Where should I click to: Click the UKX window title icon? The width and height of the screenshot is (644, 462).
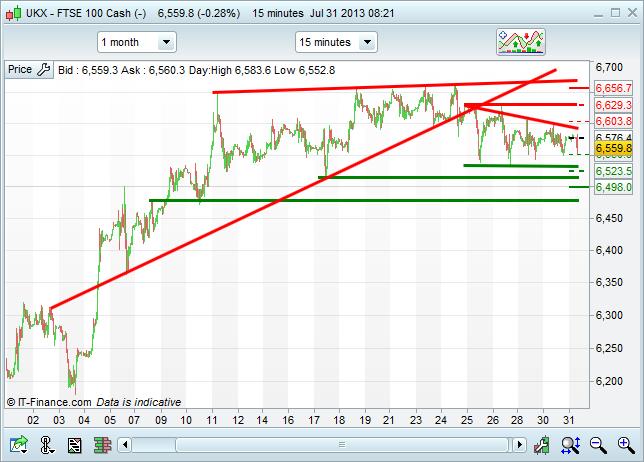pyautogui.click(x=12, y=11)
